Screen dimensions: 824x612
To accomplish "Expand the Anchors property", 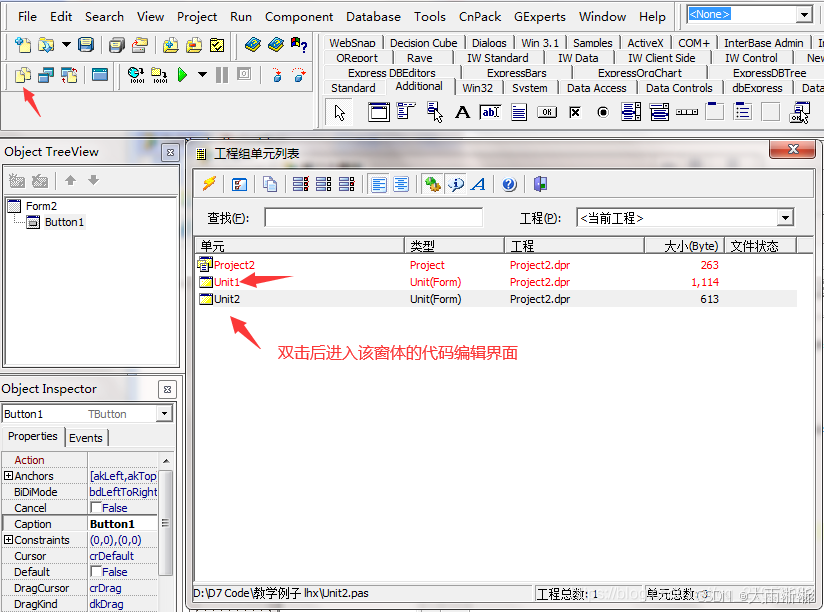I will coord(8,475).
